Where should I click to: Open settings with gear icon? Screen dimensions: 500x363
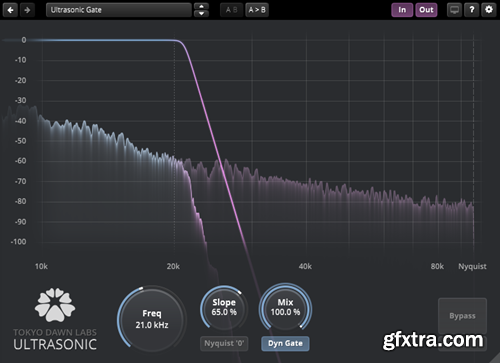[x=489, y=10]
